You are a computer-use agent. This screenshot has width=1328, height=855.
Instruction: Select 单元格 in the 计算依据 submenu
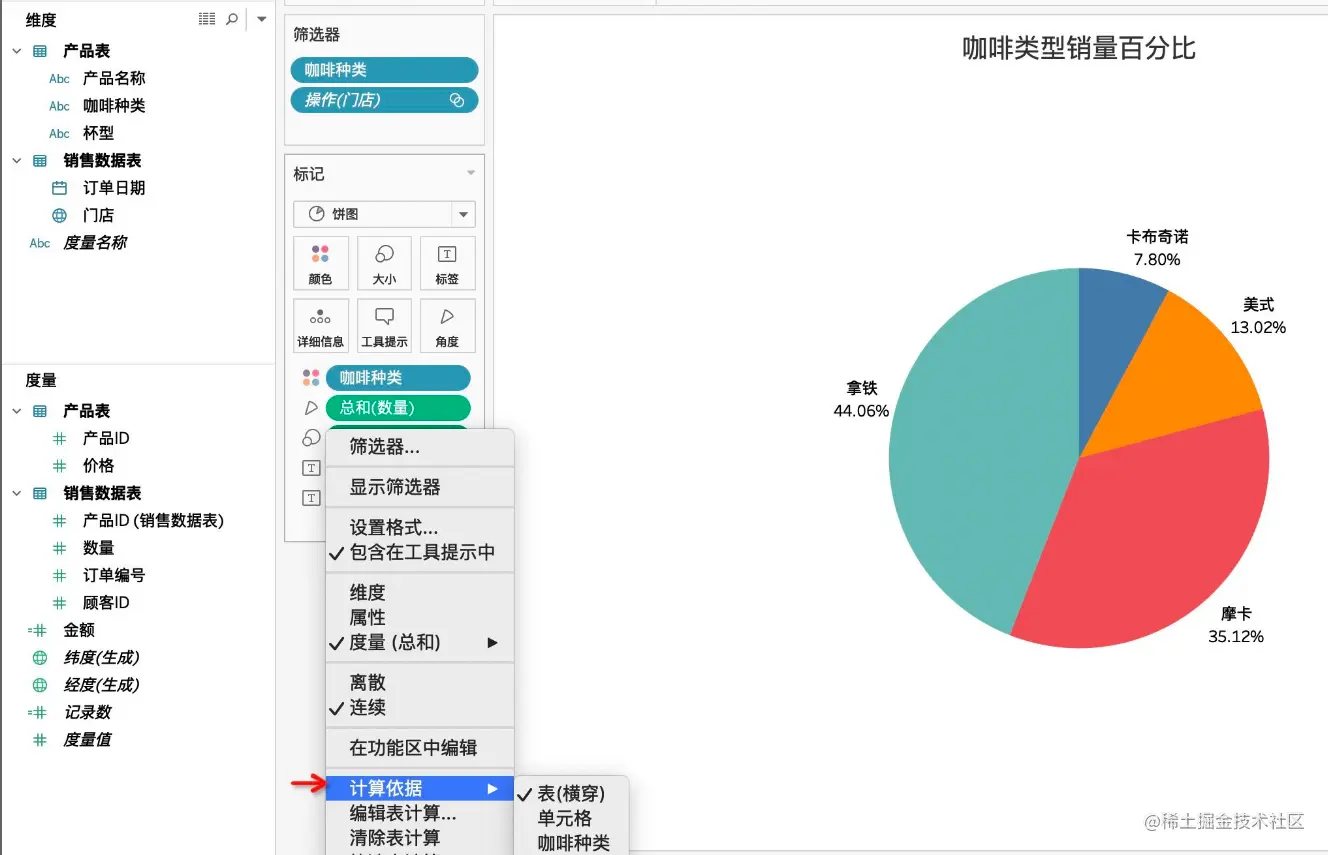tap(571, 819)
